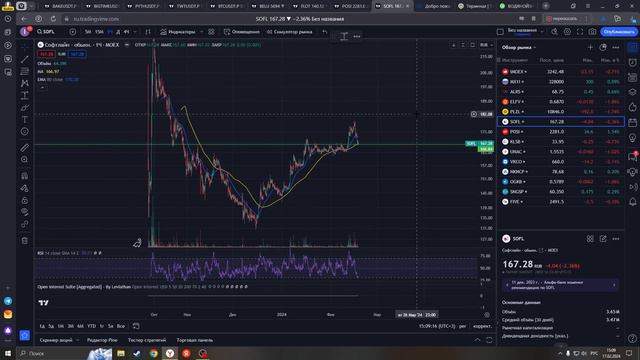
Task: Open the Тестер стратегий tab
Action: click(147, 340)
